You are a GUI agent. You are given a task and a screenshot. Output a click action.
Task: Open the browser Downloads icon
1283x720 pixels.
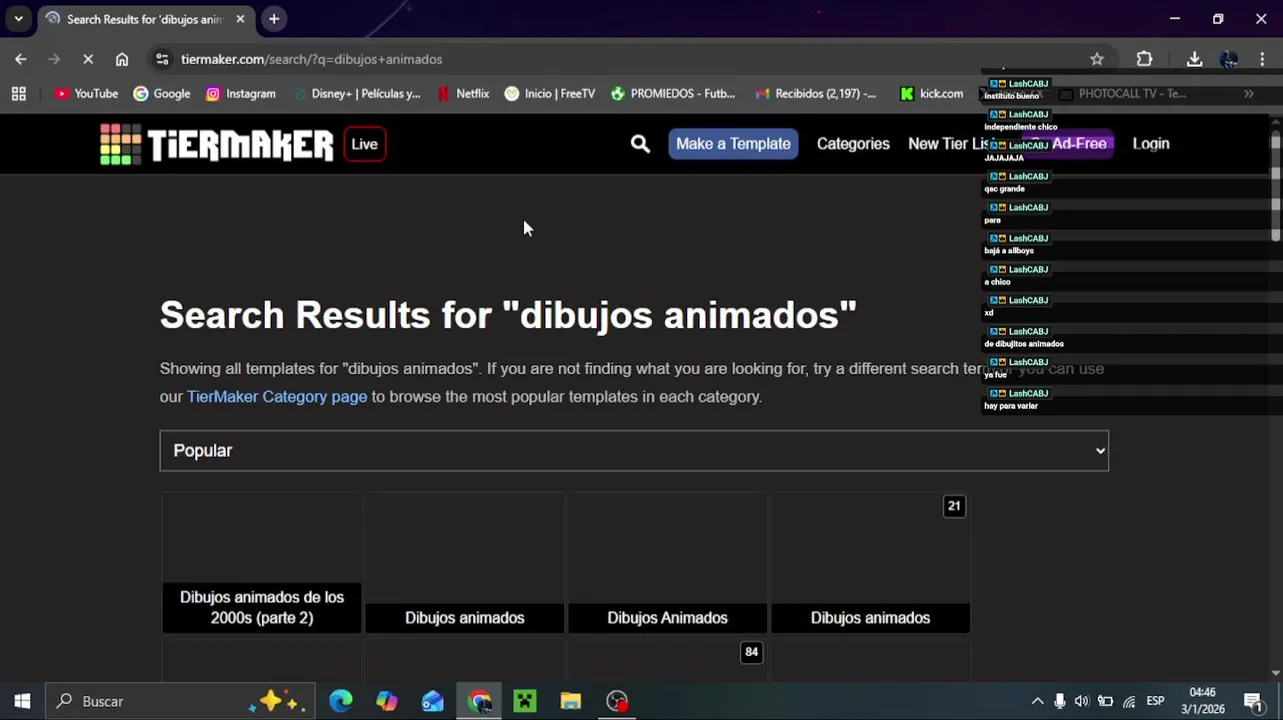point(1194,59)
